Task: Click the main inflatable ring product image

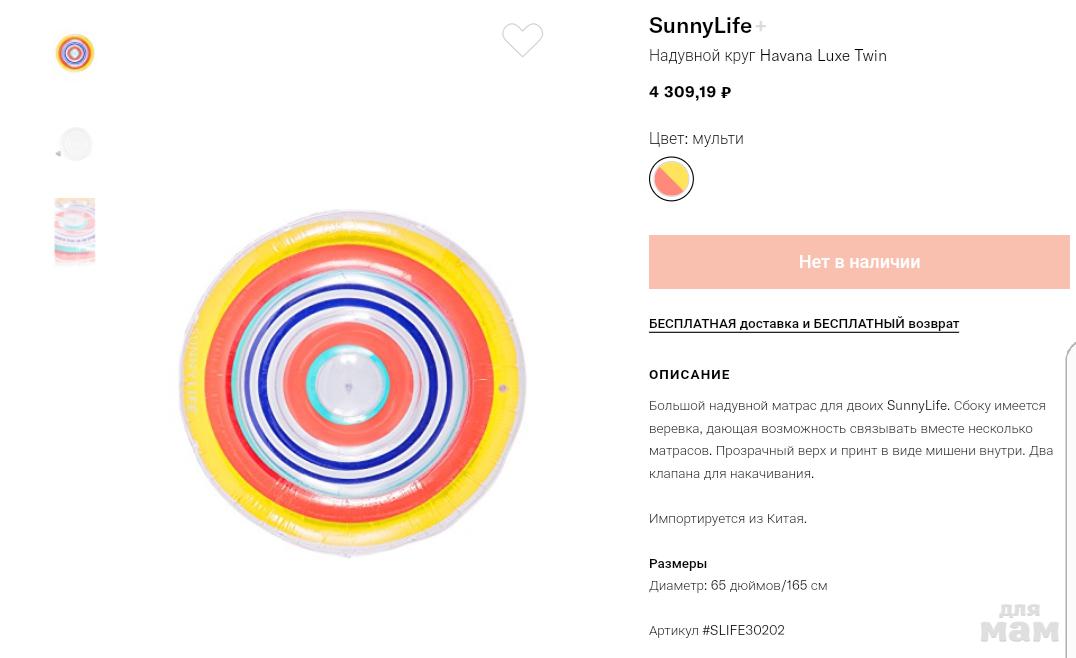Action: tap(352, 382)
